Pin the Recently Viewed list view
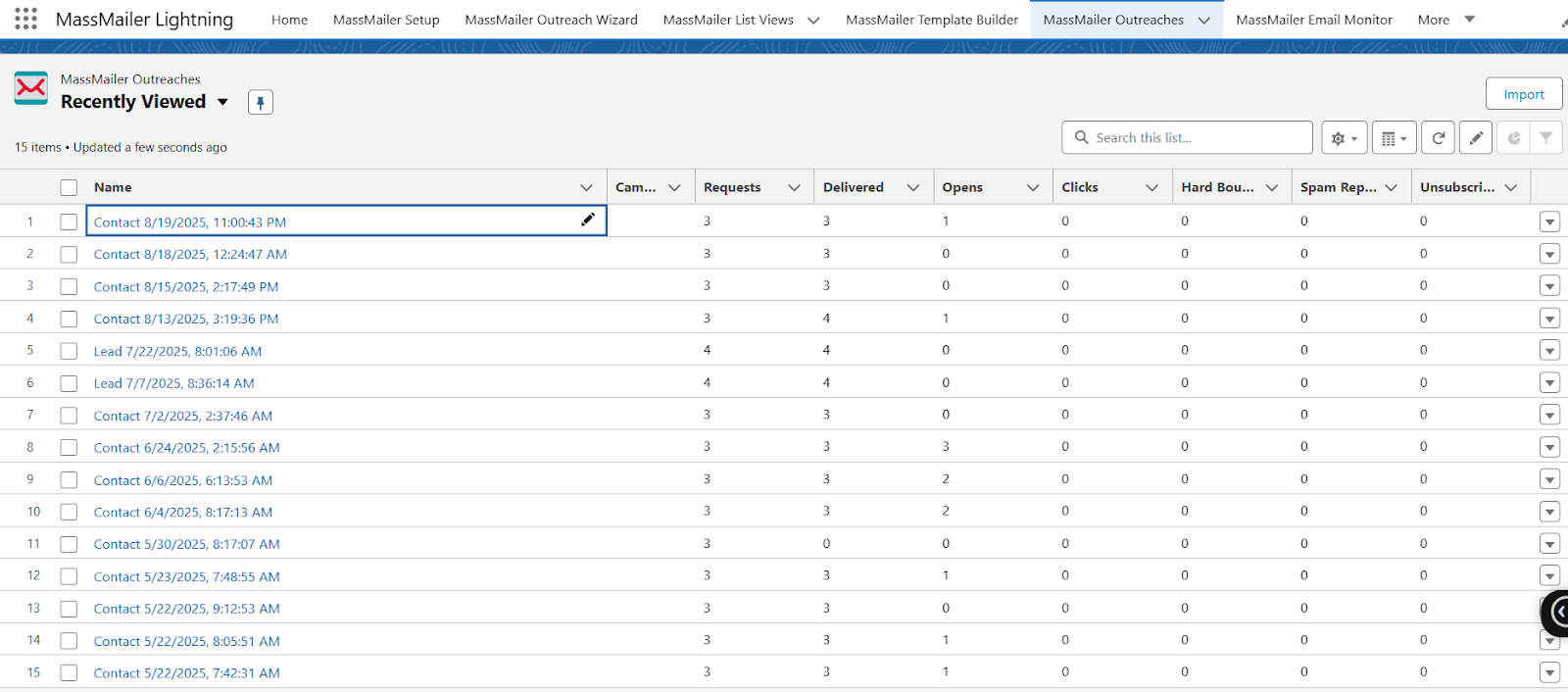1568x692 pixels. pos(260,102)
